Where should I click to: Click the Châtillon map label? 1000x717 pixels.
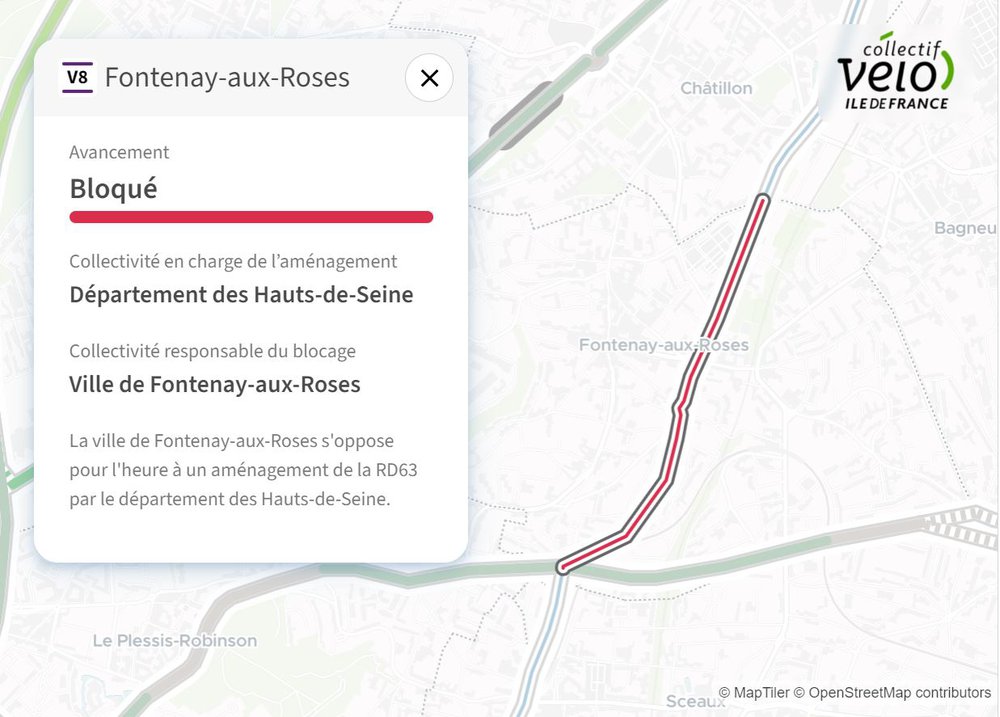pos(716,88)
